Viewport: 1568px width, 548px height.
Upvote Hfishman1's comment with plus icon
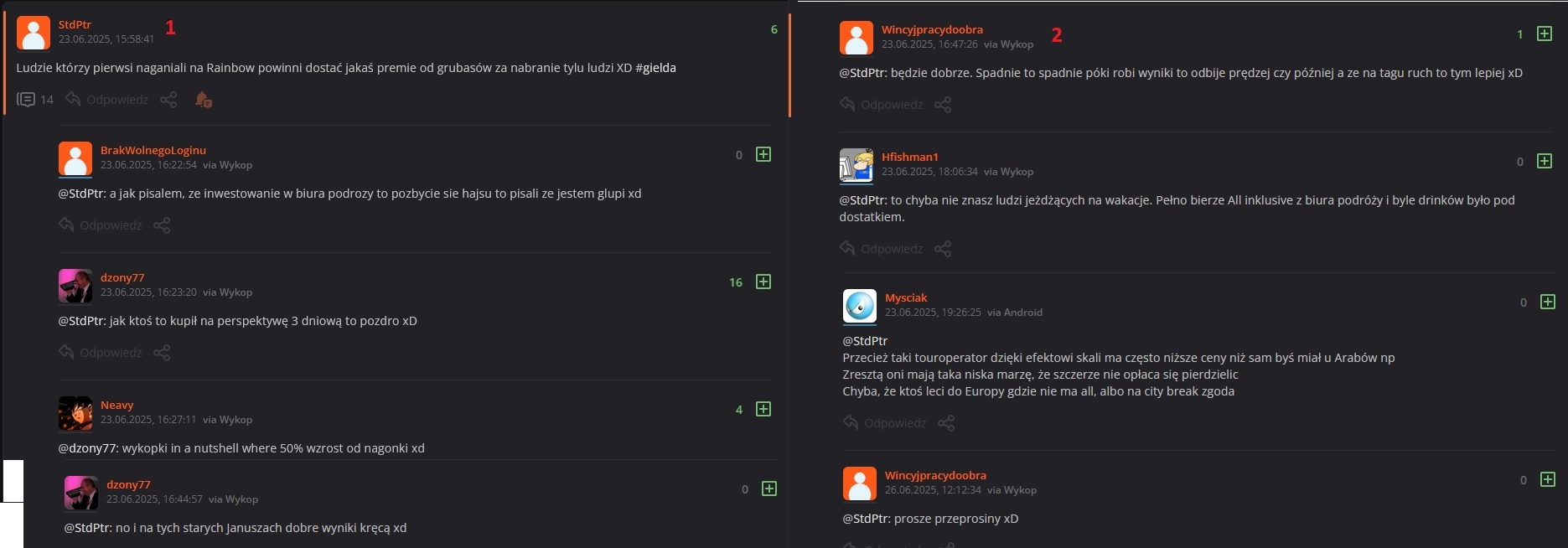(x=1545, y=161)
